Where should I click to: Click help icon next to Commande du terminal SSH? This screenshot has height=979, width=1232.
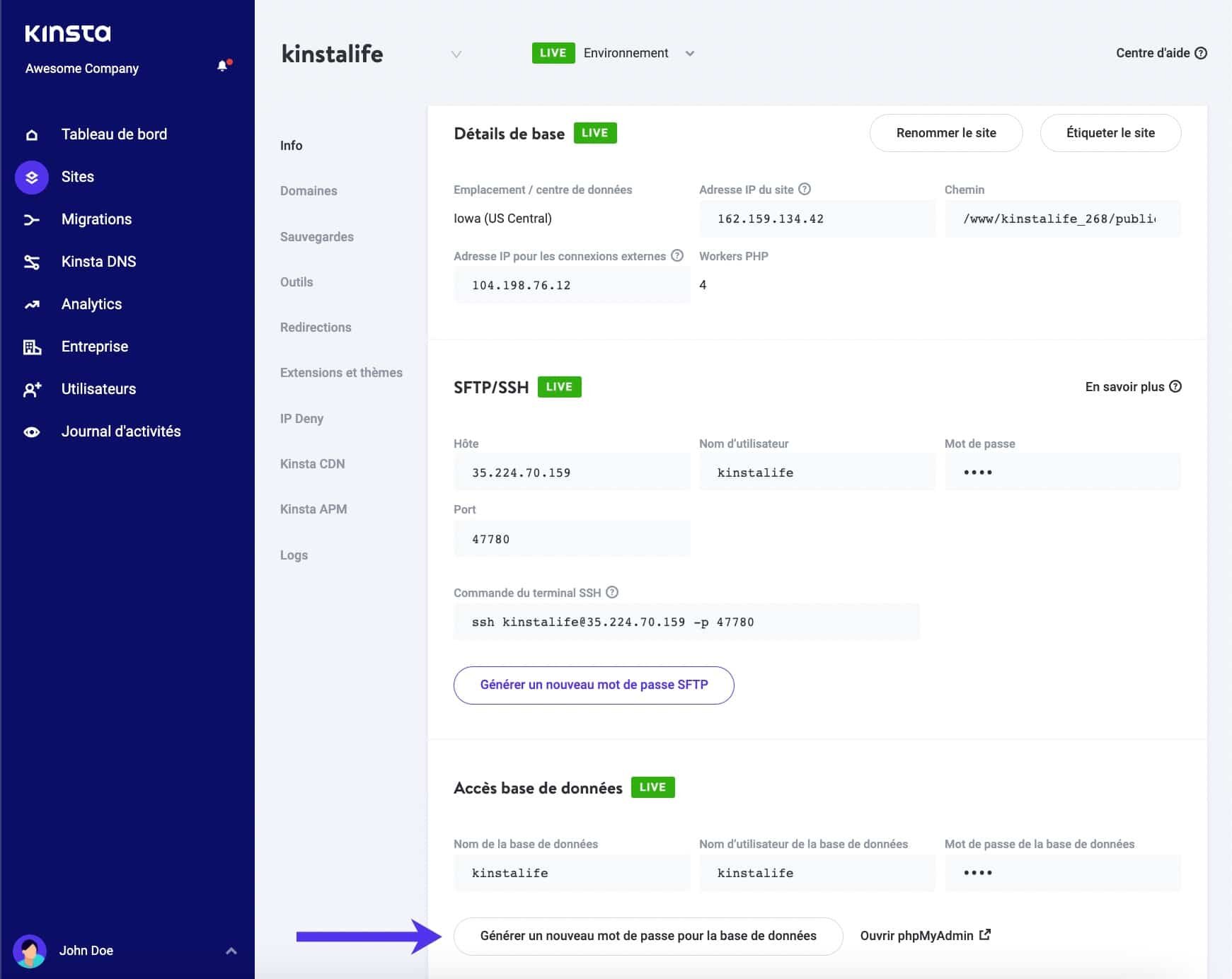612,593
